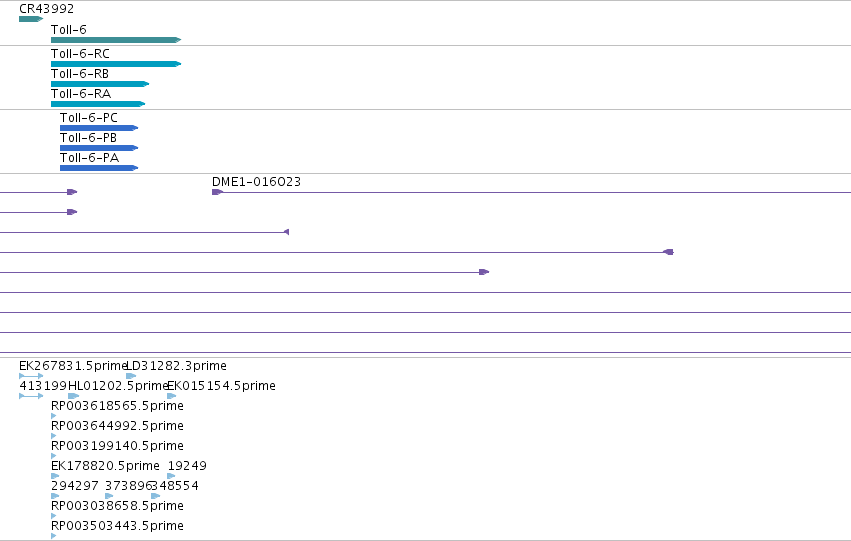Select the RP003618565.5prime label

117,406
